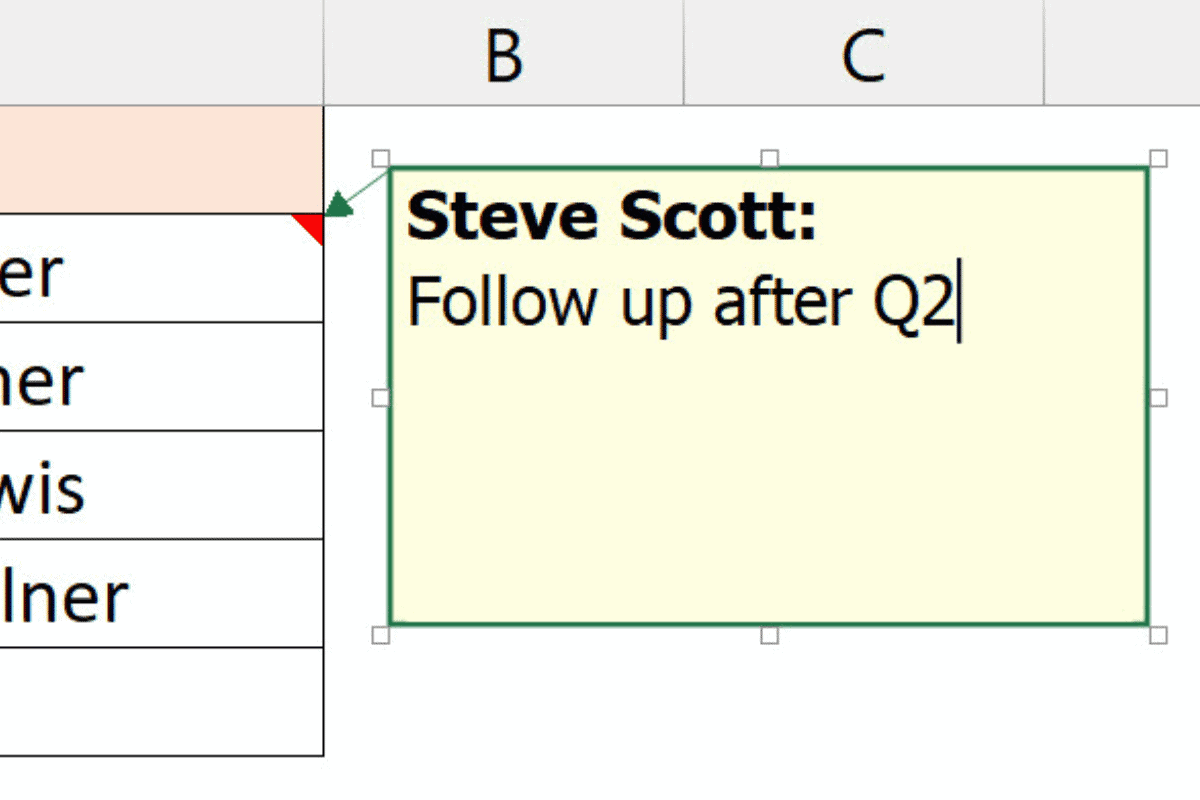Screen dimensions: 1200x800
Task: Click the red comment indicator triangle
Action: click(313, 225)
